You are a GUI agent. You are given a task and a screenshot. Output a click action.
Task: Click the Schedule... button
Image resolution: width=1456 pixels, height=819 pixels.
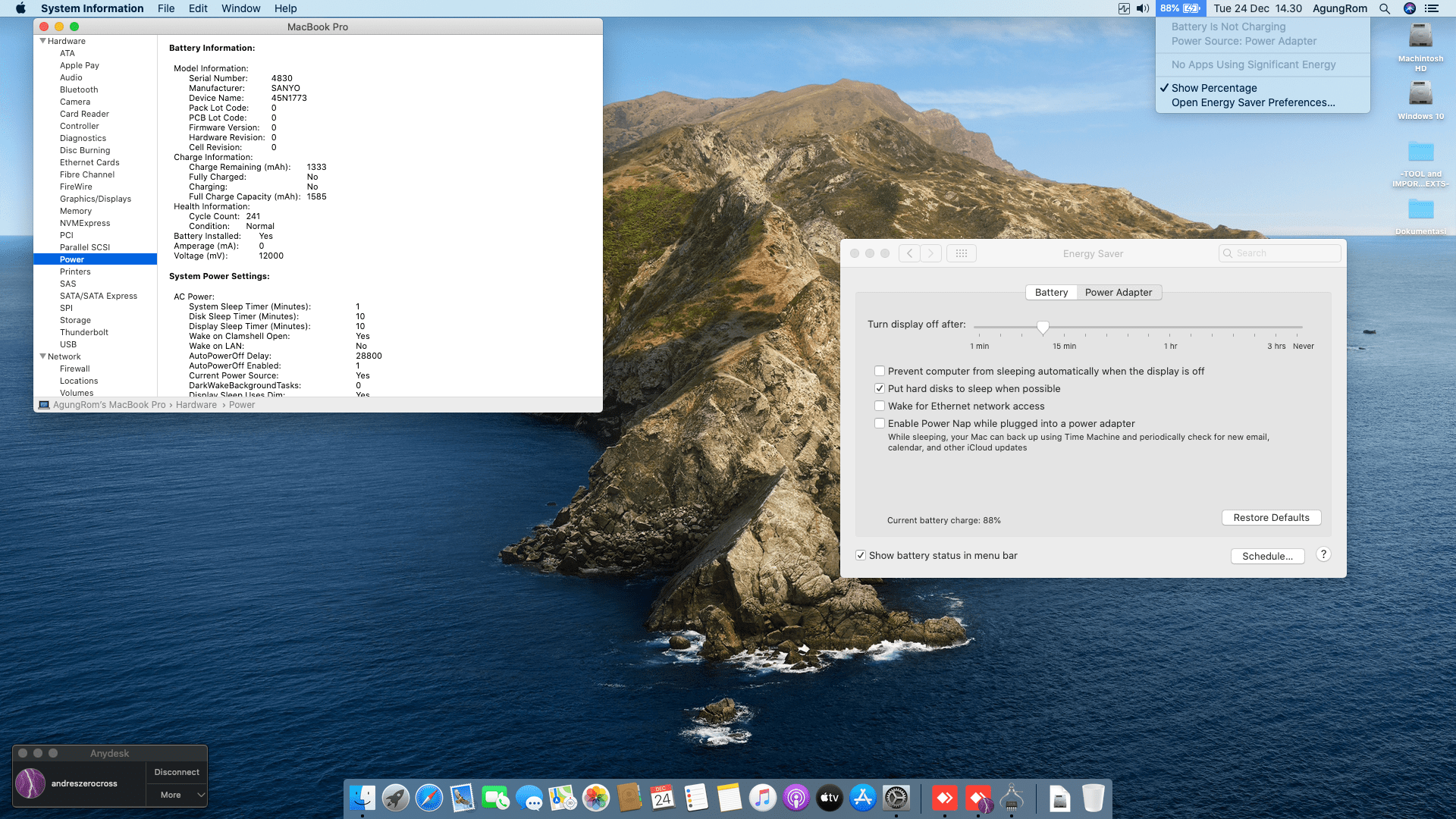tap(1267, 556)
